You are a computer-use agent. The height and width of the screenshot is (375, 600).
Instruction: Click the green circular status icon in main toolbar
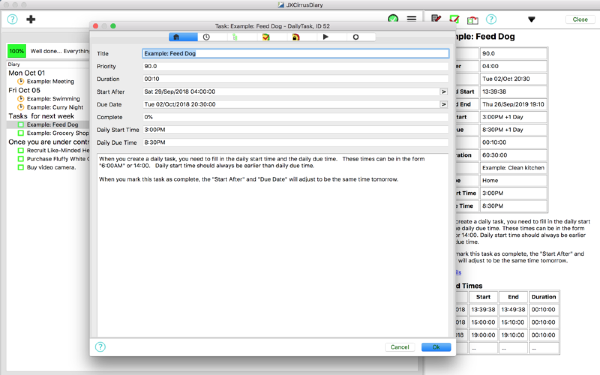pyautogui.click(x=393, y=18)
